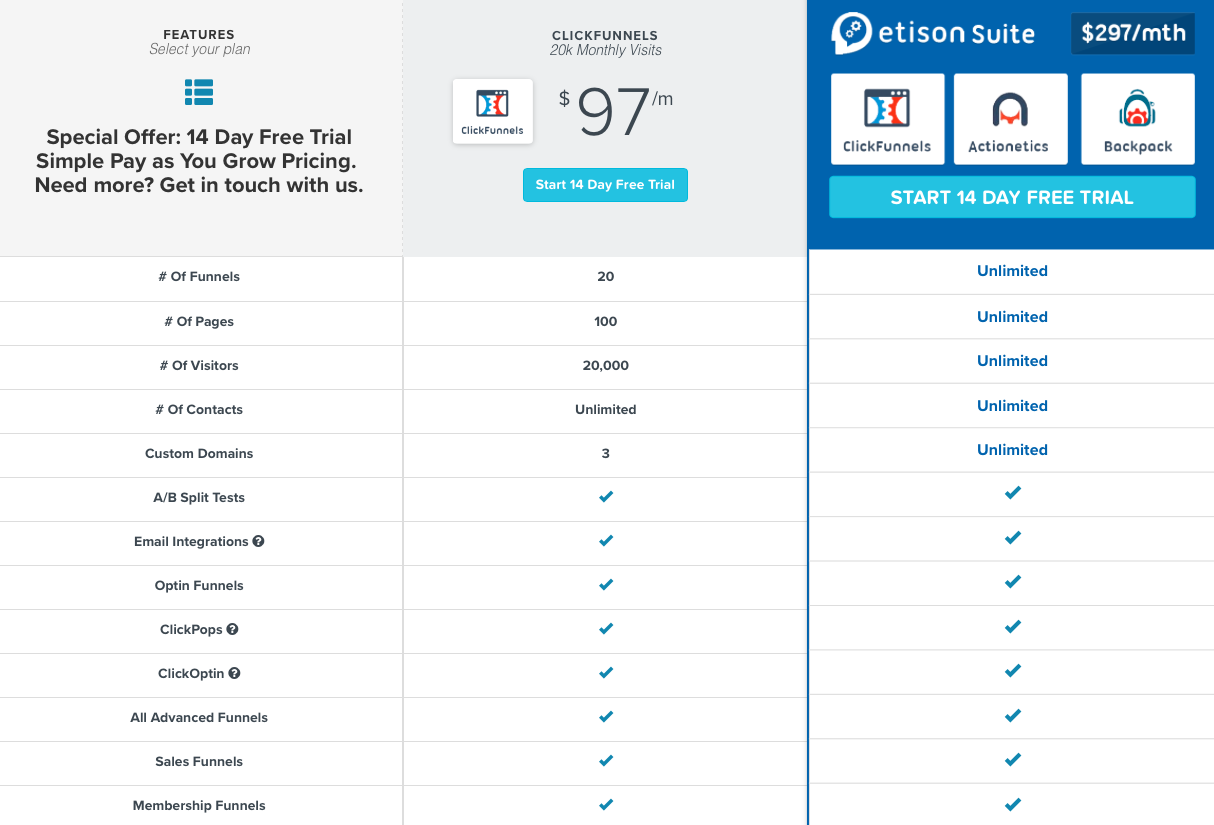Select the ClickFunnels tile in Etison Suite

[x=887, y=119]
